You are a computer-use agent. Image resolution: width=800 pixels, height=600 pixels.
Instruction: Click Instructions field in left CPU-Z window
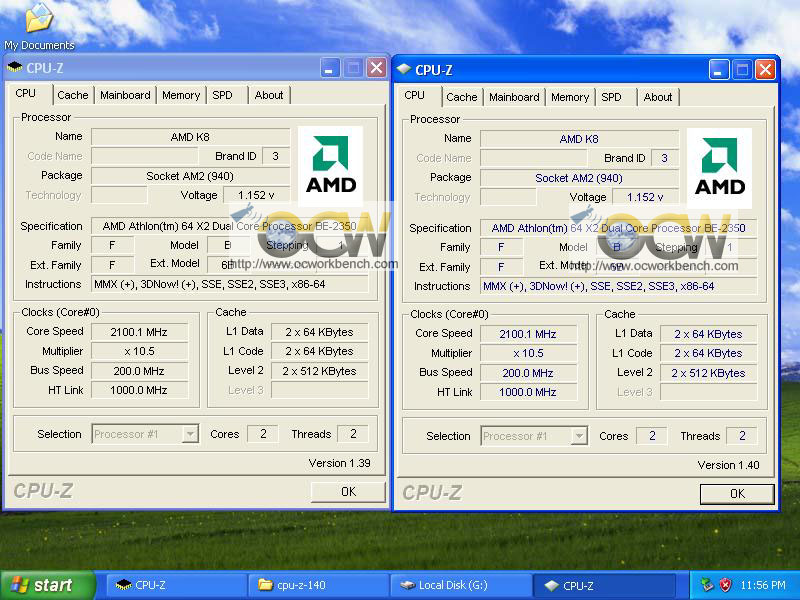[x=230, y=284]
